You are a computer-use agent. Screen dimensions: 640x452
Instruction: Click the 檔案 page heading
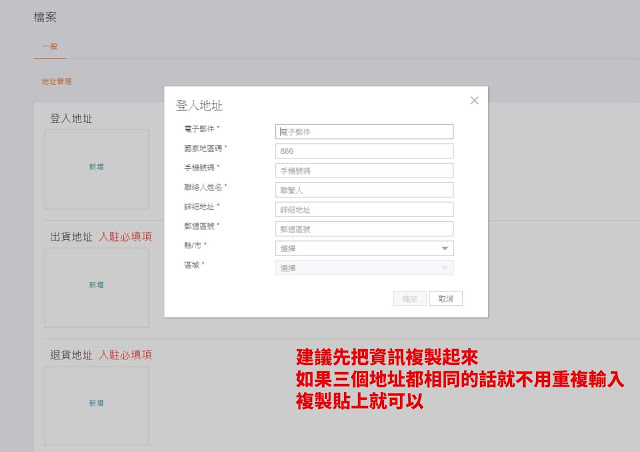47,17
